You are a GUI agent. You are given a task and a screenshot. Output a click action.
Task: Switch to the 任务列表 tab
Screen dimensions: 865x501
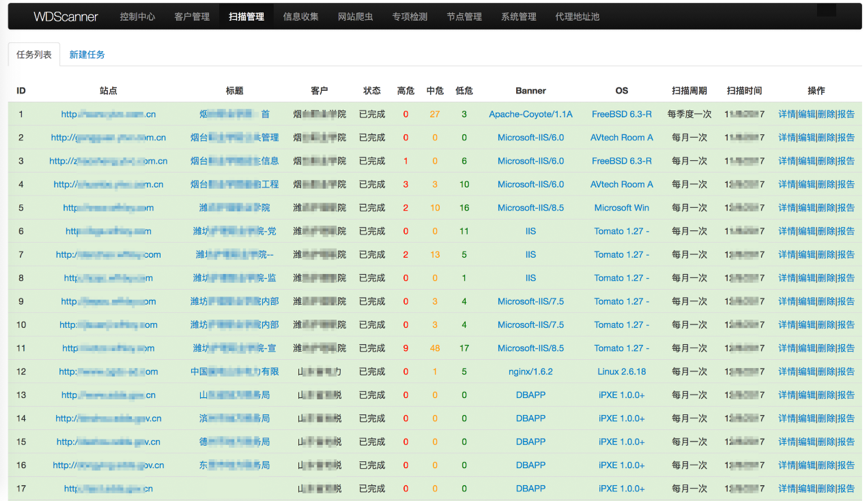pos(34,55)
